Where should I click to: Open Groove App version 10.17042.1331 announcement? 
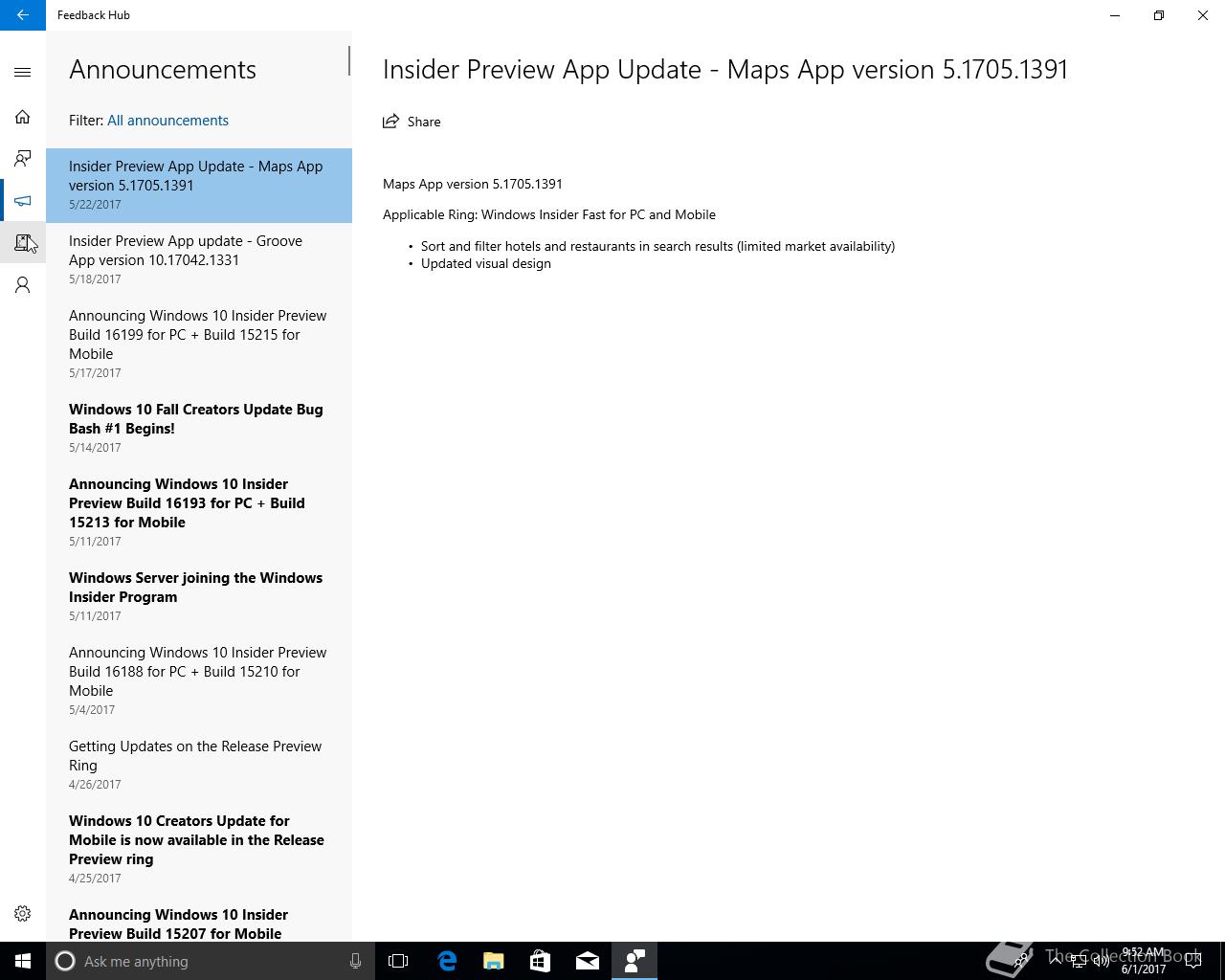click(x=199, y=260)
